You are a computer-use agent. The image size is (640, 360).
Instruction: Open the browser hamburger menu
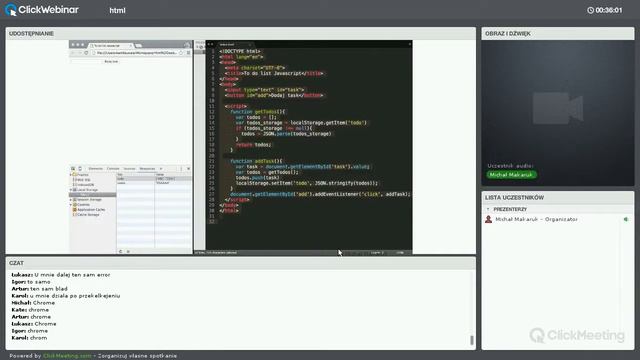coord(188,53)
